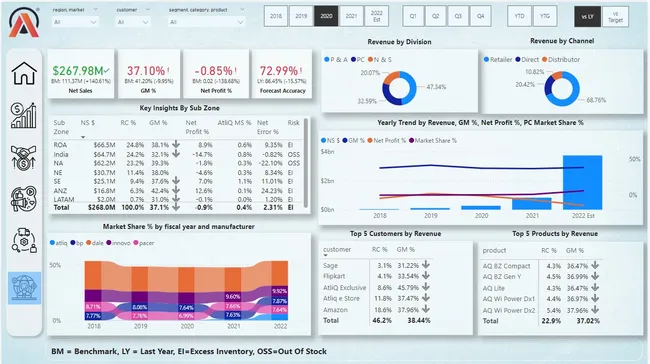Image resolution: width=650 pixels, height=364 pixels.
Task: Click the 2021 revenue bar
Action: pyautogui.click(x=532, y=204)
